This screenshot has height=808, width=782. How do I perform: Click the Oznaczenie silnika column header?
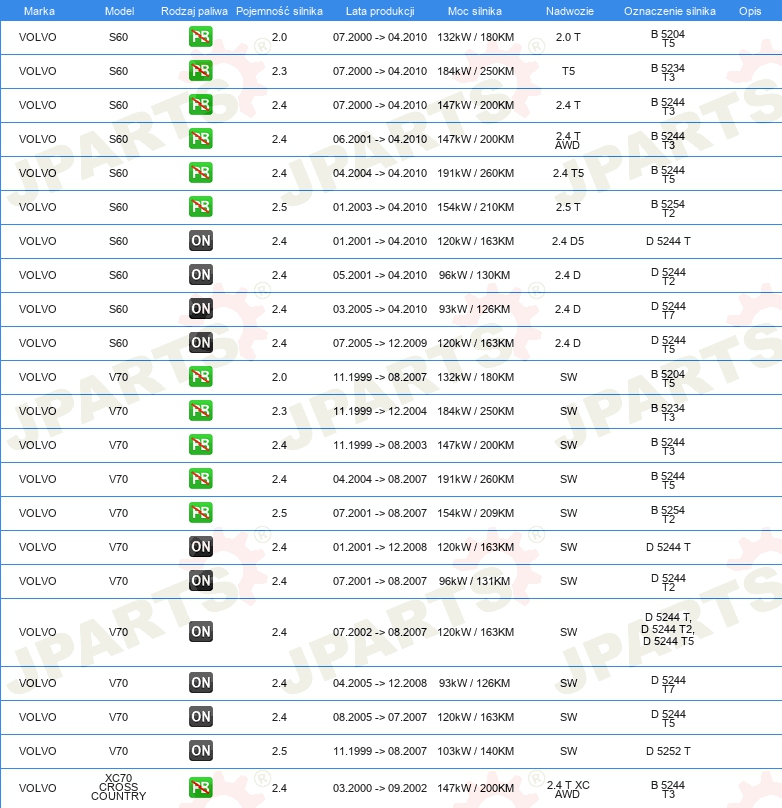(670, 11)
